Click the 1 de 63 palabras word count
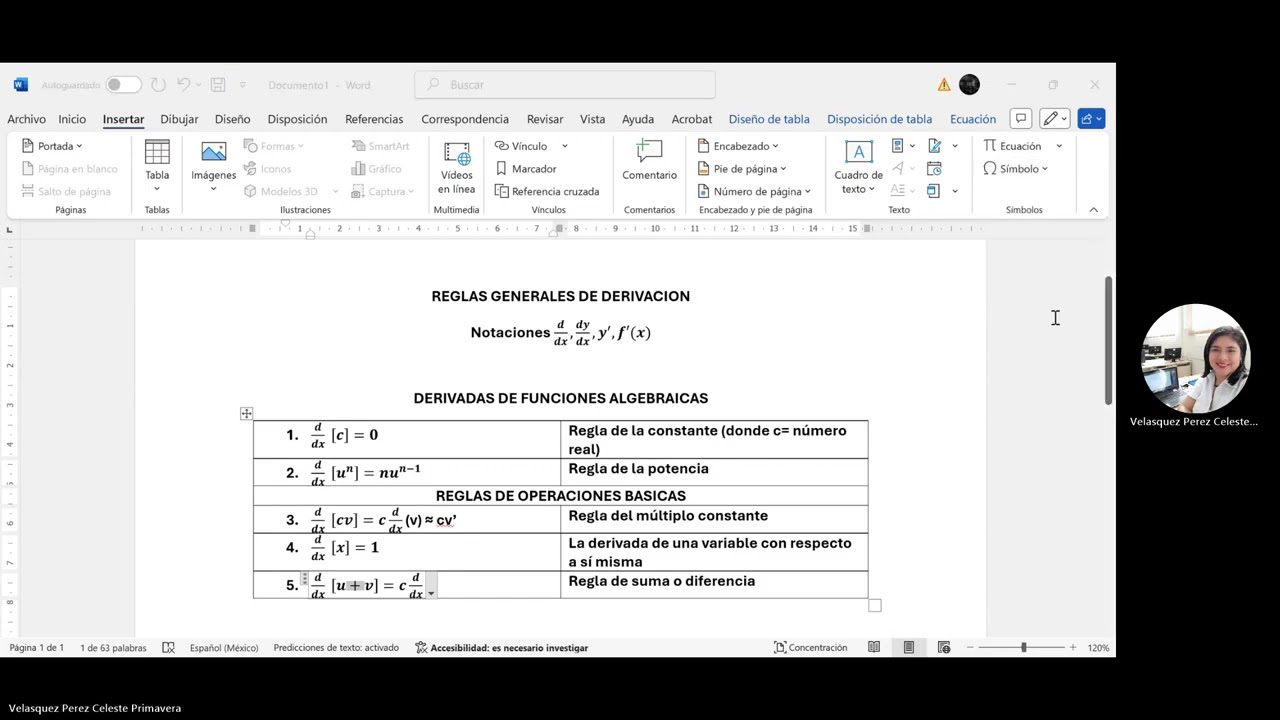This screenshot has height=720, width=1280. (113, 648)
